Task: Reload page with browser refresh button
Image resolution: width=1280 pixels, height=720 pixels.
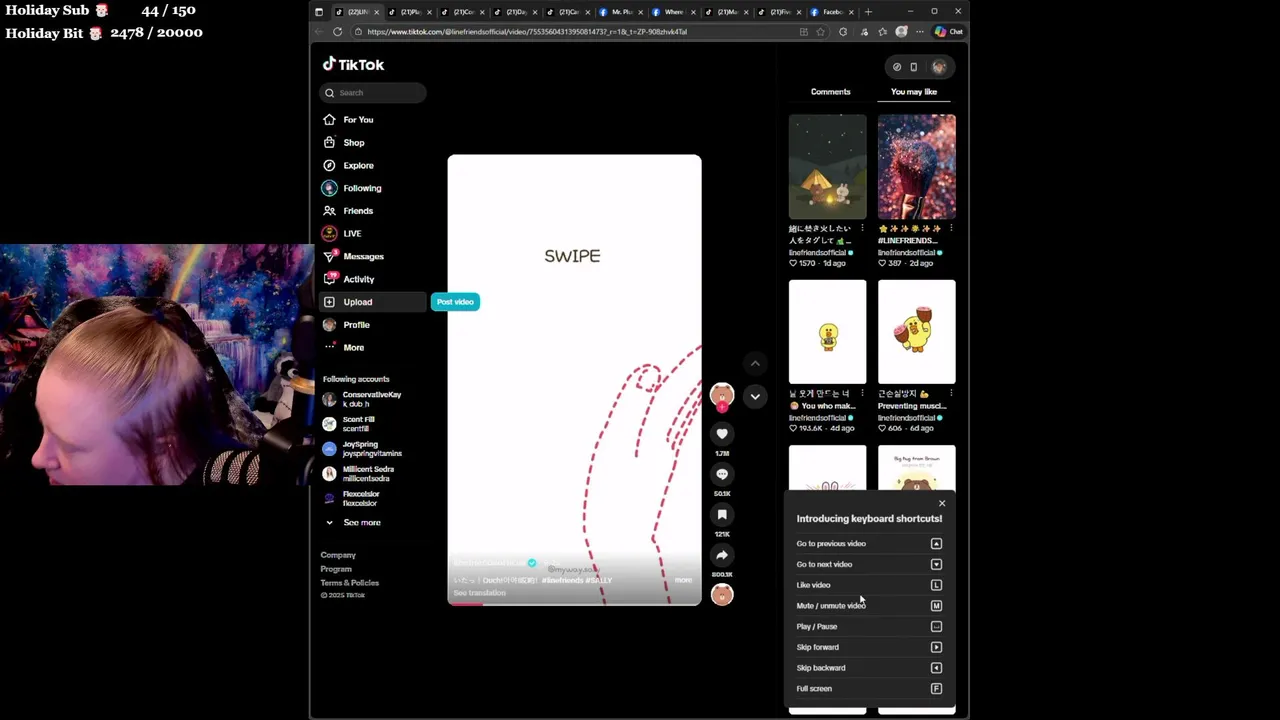Action: click(x=337, y=31)
